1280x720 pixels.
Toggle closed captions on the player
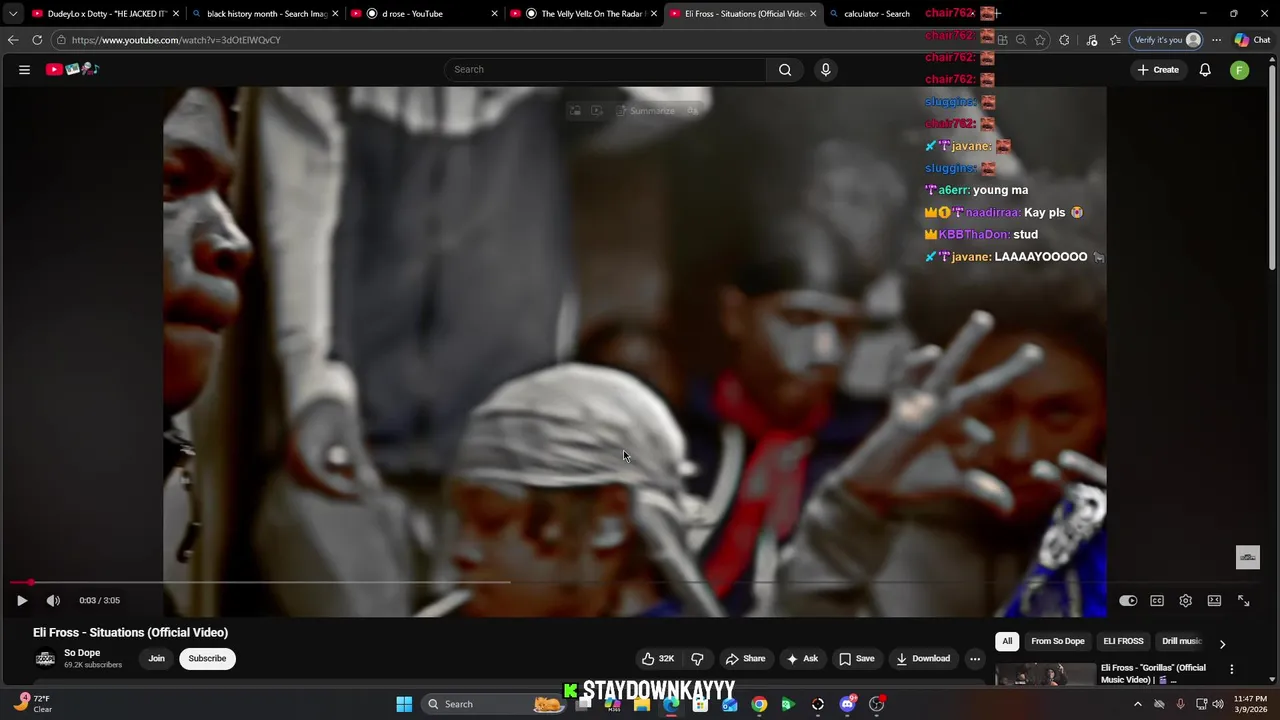[x=1157, y=600]
